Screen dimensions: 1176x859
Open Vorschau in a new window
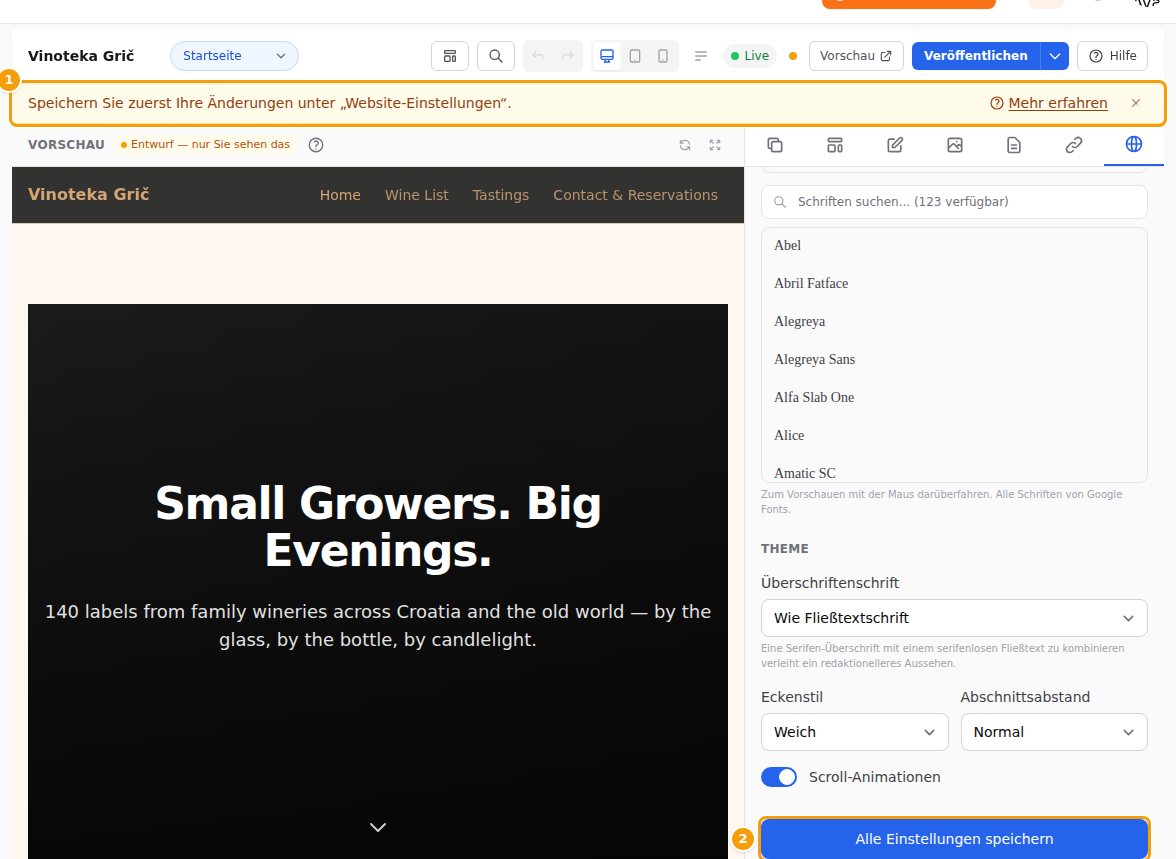856,56
